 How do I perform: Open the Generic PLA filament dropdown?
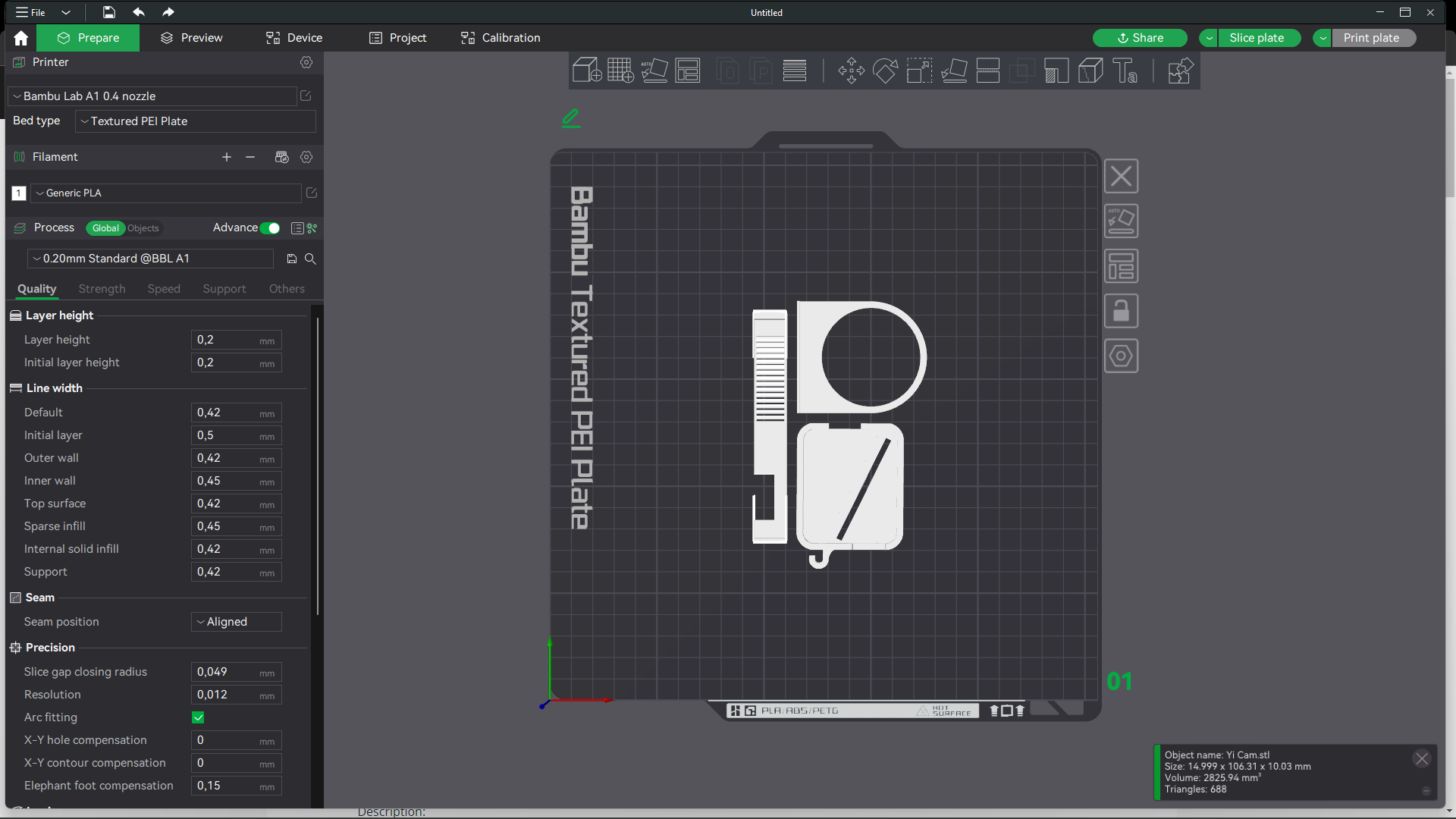165,193
